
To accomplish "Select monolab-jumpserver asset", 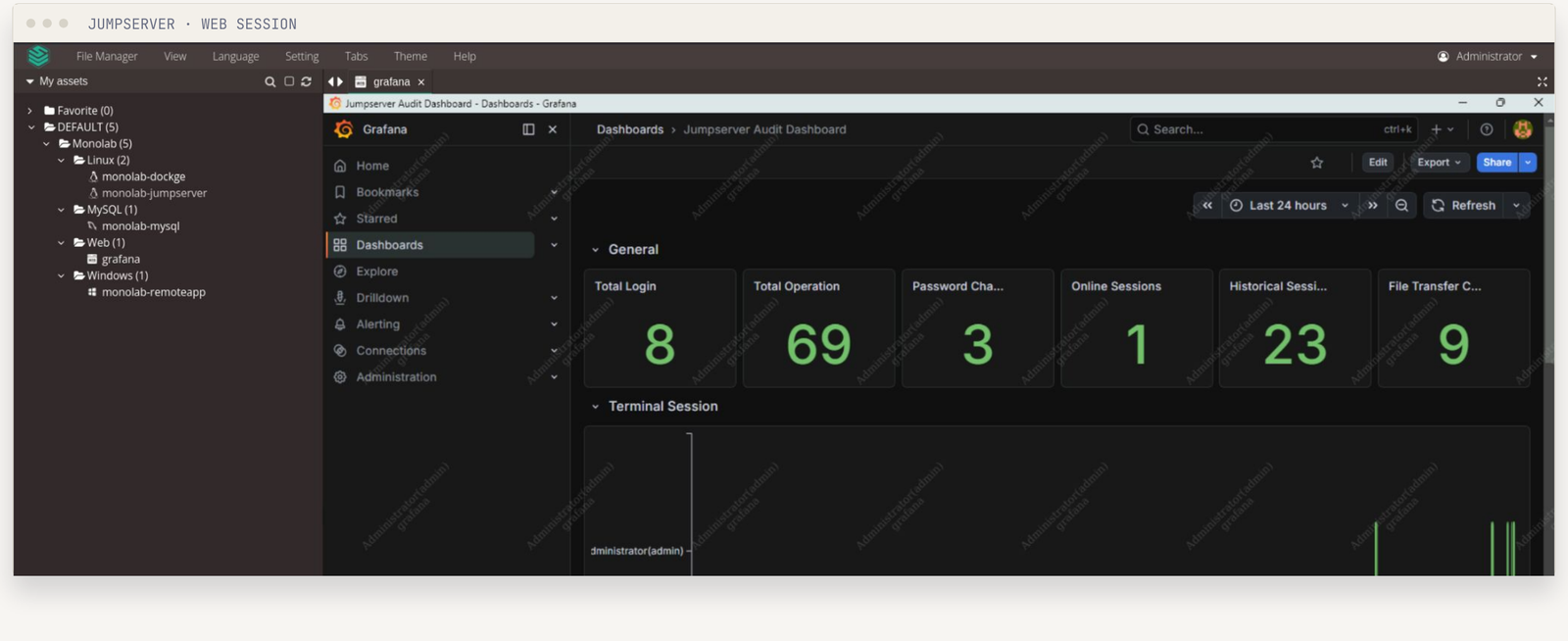I will pyautogui.click(x=154, y=193).
